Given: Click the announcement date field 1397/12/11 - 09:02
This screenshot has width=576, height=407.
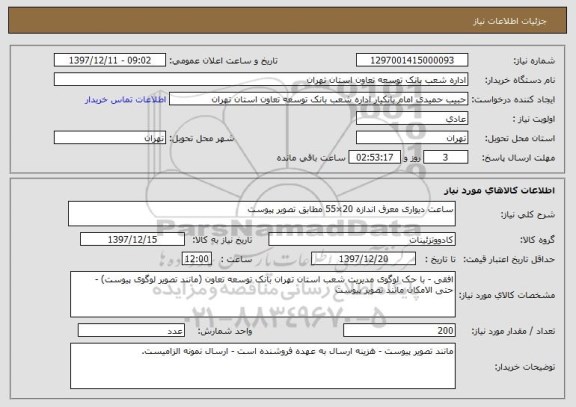Looking at the screenshot, I should [110, 60].
